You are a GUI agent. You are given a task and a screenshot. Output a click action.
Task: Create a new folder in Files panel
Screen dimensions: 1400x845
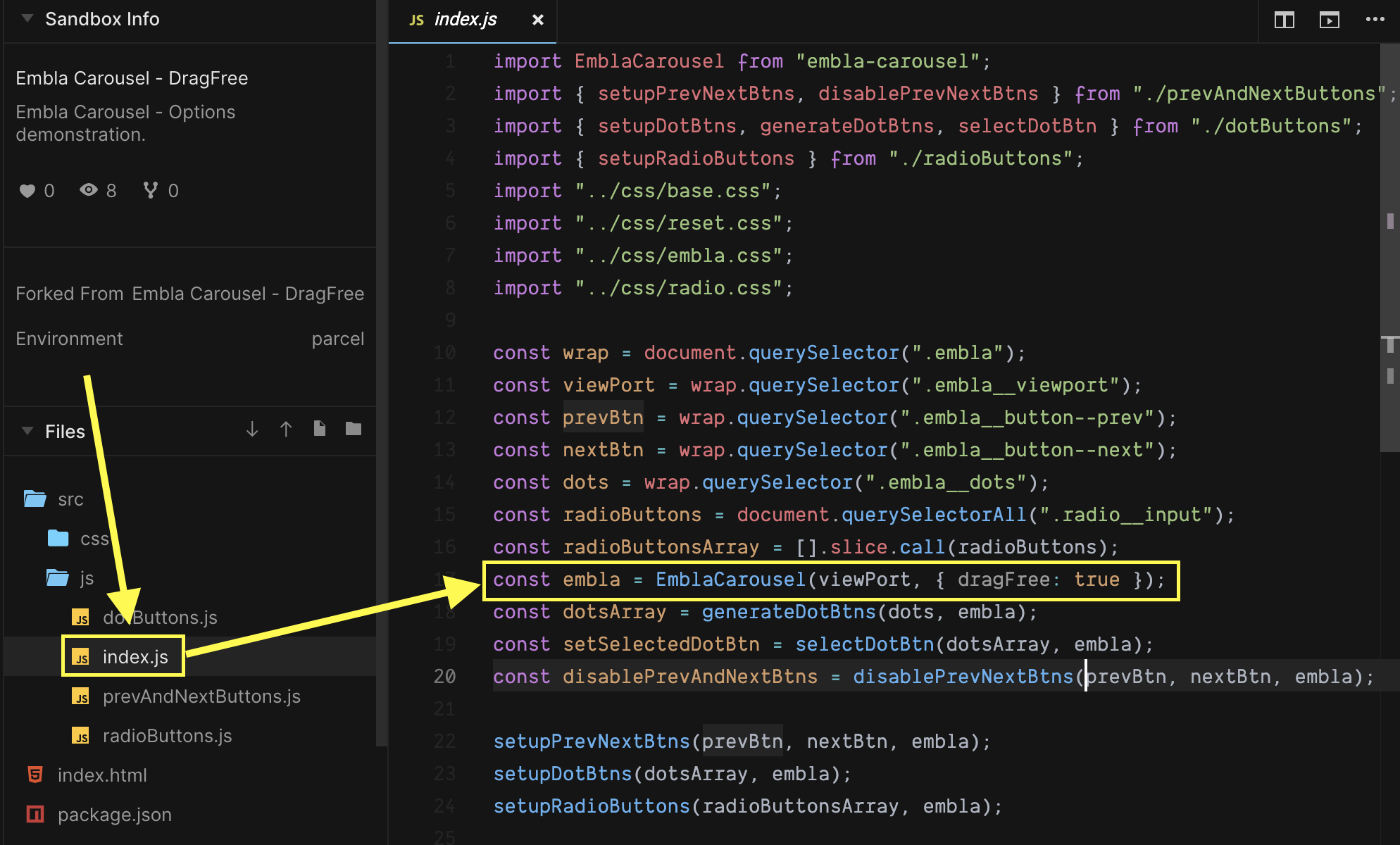click(x=352, y=429)
